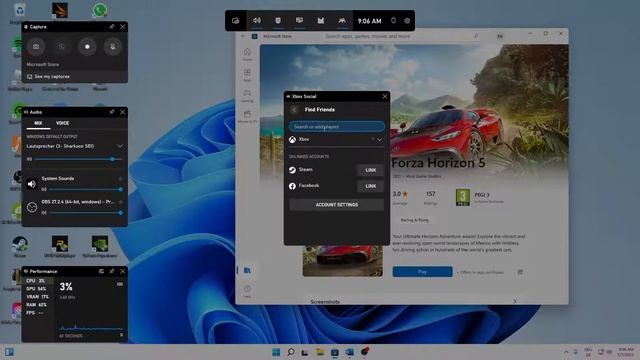Click the share icon beside Play
This screenshot has height=360, width=640.
[x=520, y=272]
